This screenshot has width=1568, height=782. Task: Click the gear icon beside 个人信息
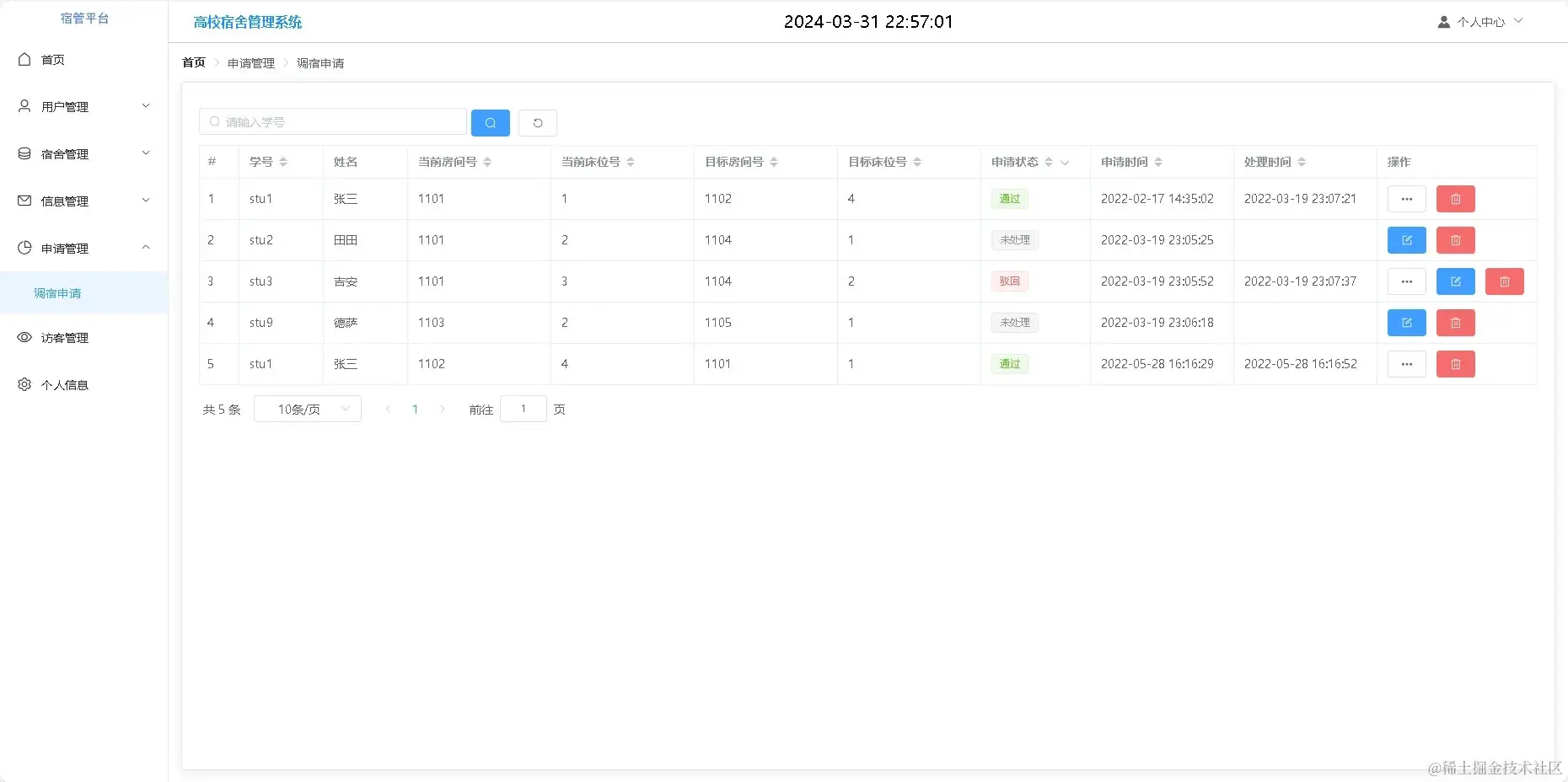tap(24, 384)
